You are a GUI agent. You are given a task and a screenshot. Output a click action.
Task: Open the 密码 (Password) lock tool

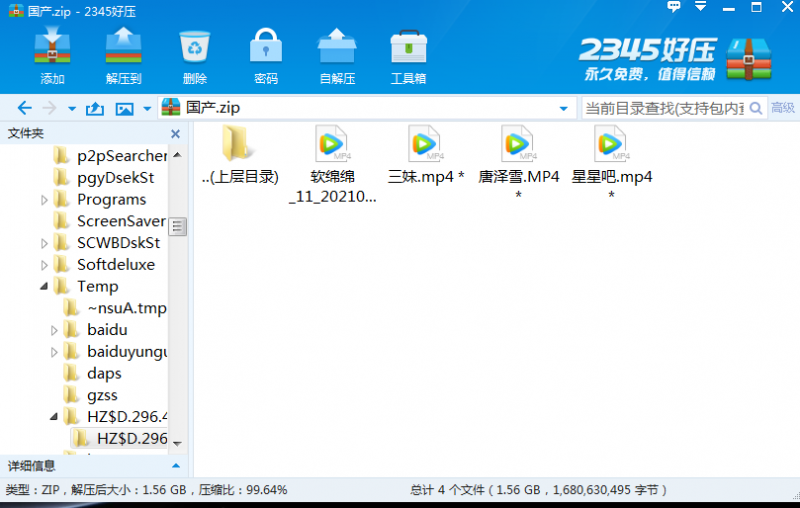(x=265, y=54)
